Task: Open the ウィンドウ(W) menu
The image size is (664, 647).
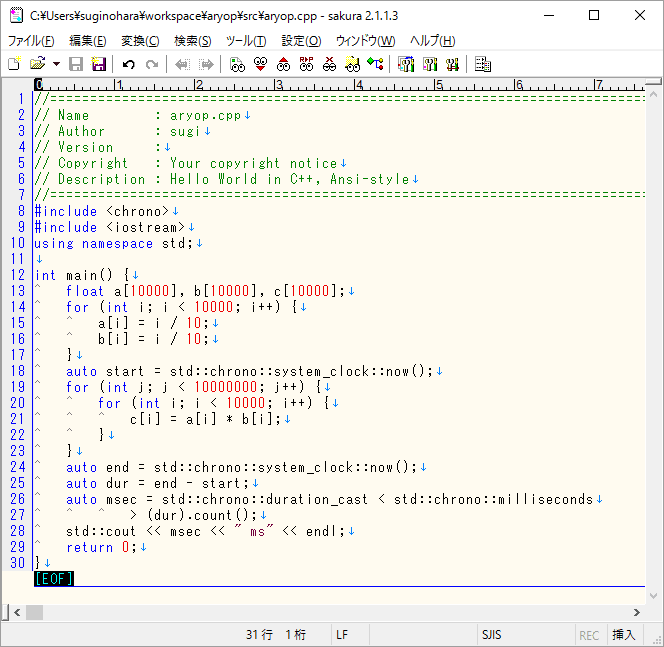Action: point(365,41)
